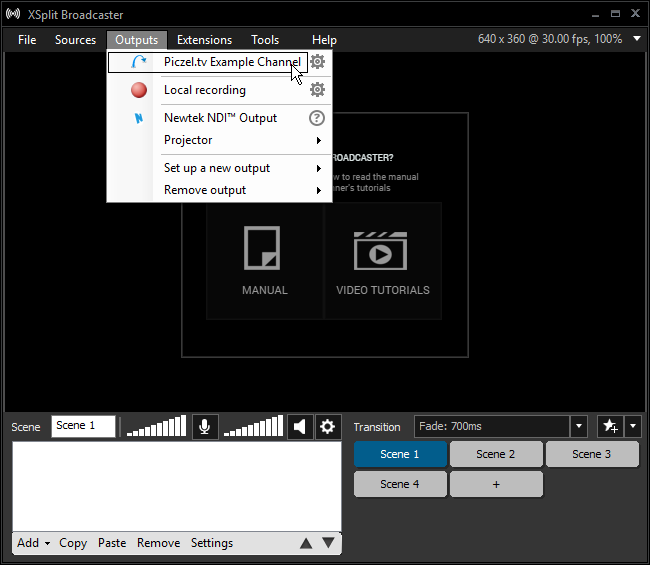Open settings gear for Piczel.tv Example Channel
Image resolution: width=650 pixels, height=565 pixels.
pyautogui.click(x=317, y=62)
